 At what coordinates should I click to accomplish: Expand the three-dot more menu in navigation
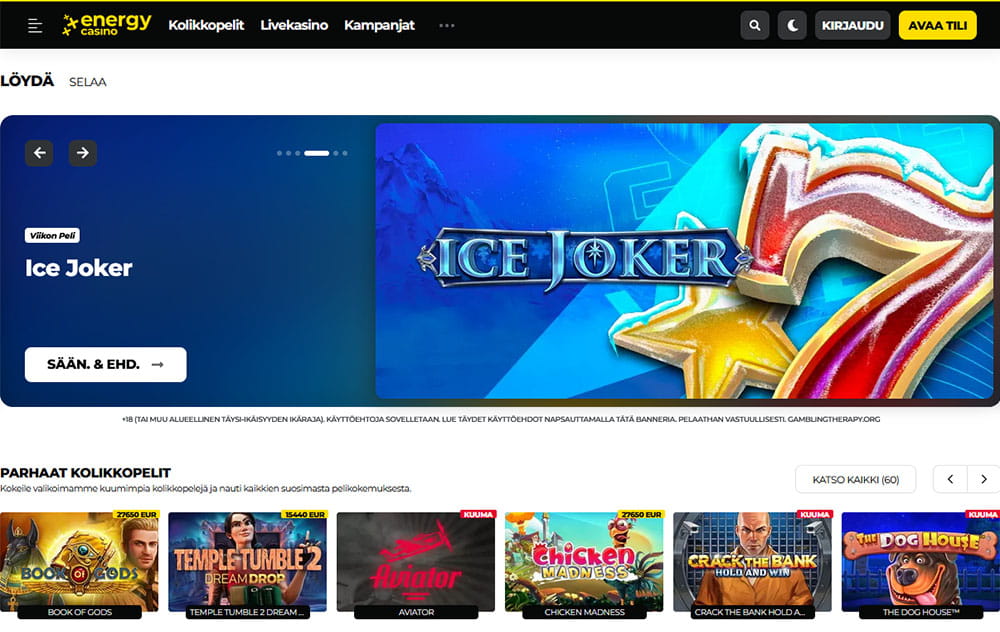click(x=447, y=26)
